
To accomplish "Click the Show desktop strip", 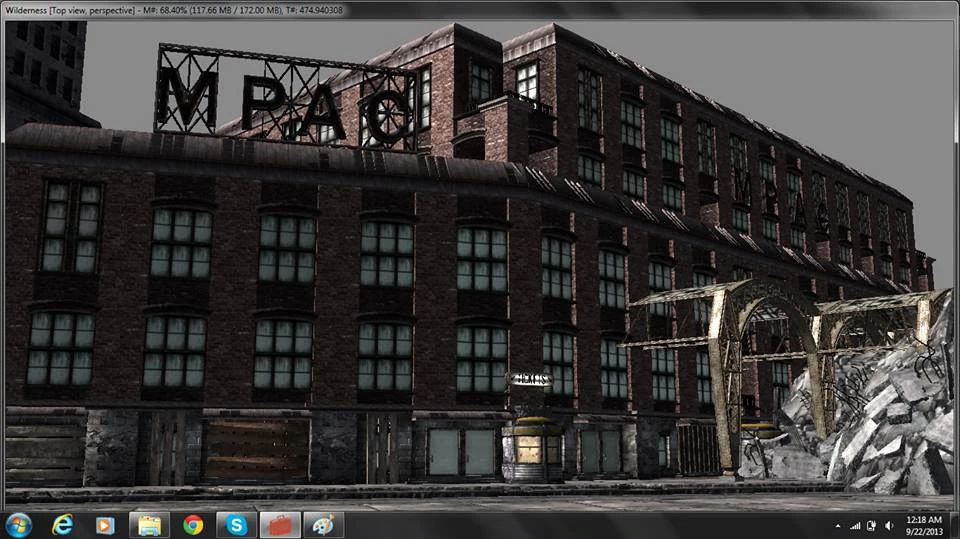I will coord(954,526).
